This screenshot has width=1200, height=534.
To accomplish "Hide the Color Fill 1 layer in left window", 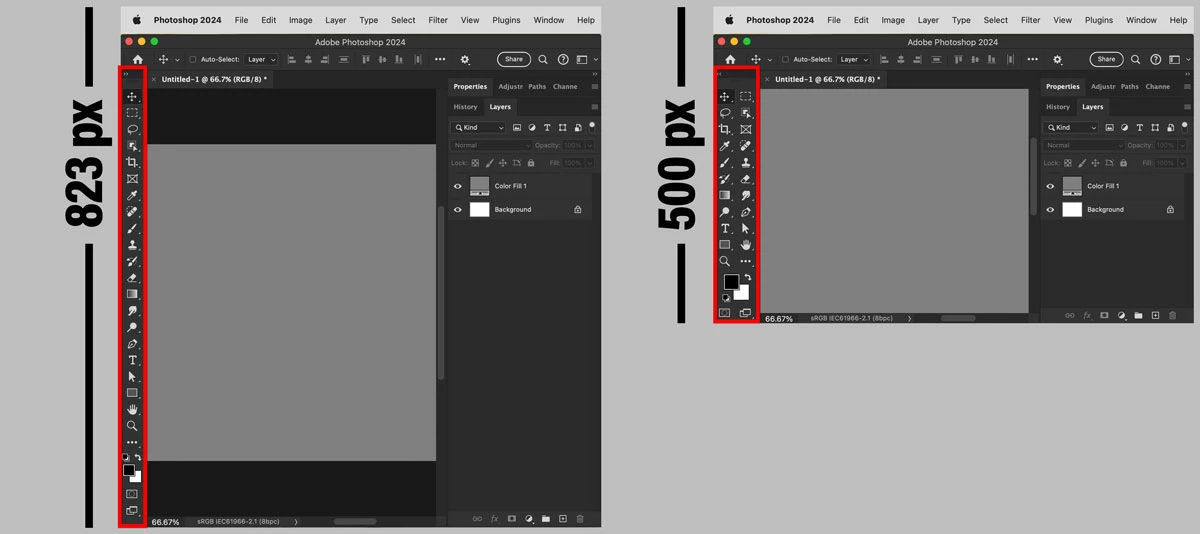I will click(x=458, y=186).
